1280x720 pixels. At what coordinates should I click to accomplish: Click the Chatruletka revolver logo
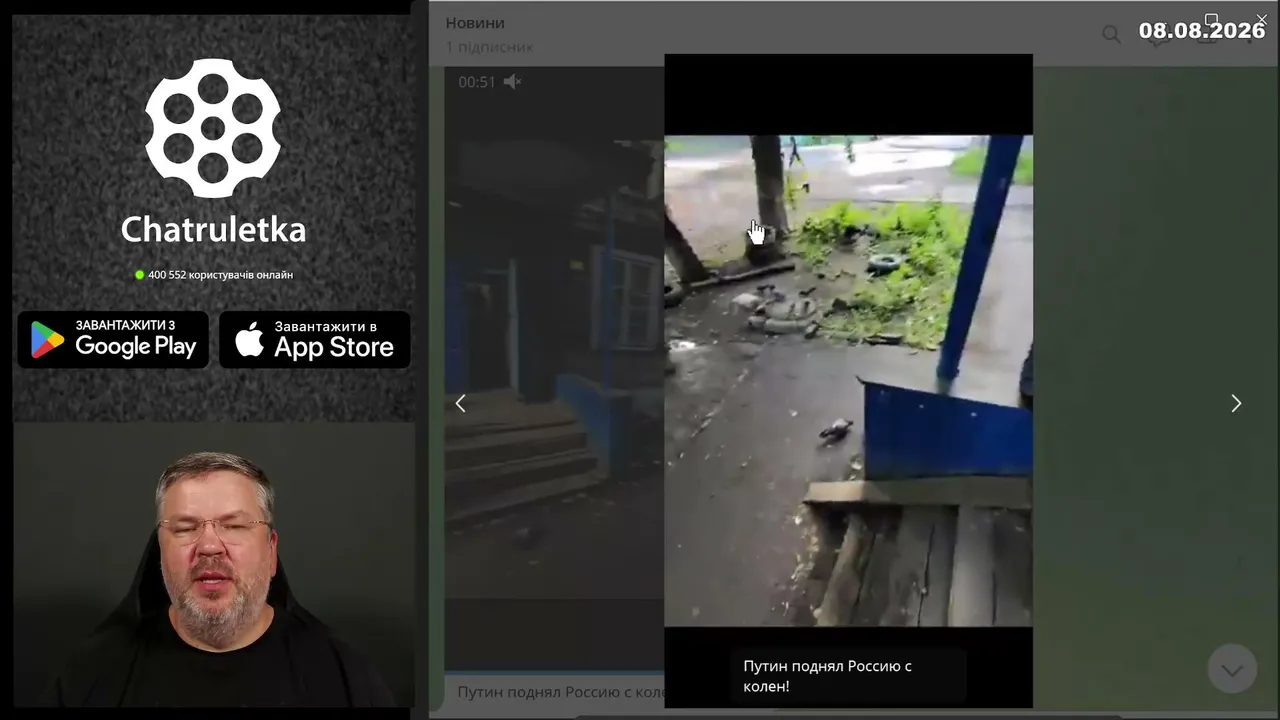point(213,127)
